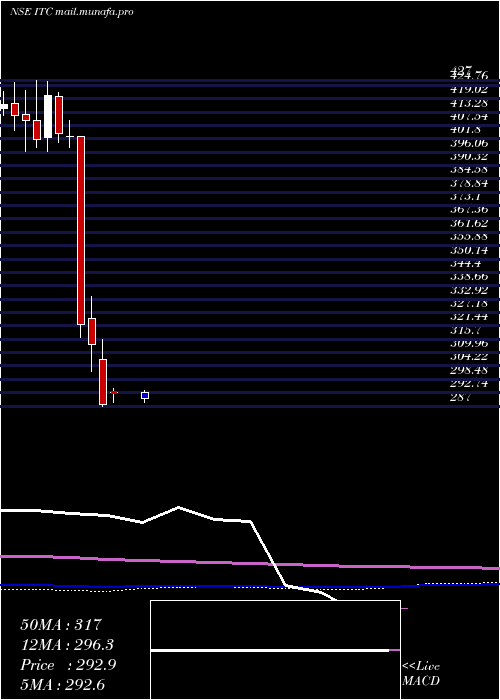Click the 298.48 price axis label
Viewport: 500px width, 700px height.
(468, 370)
